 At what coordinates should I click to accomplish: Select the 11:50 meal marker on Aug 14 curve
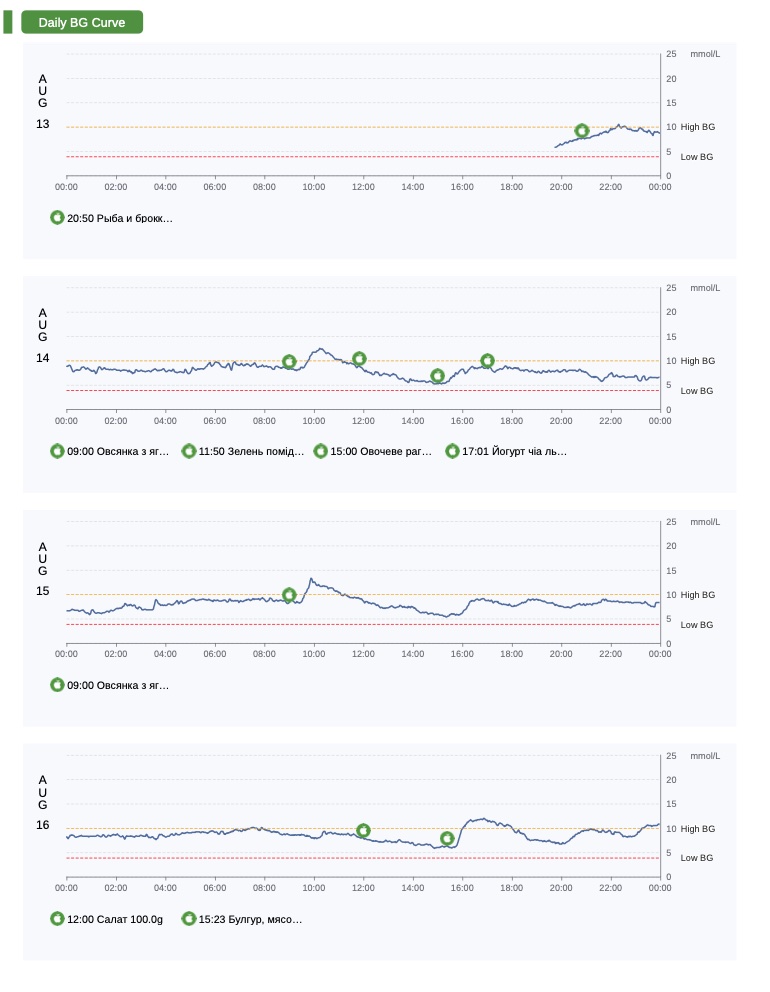(x=360, y=359)
